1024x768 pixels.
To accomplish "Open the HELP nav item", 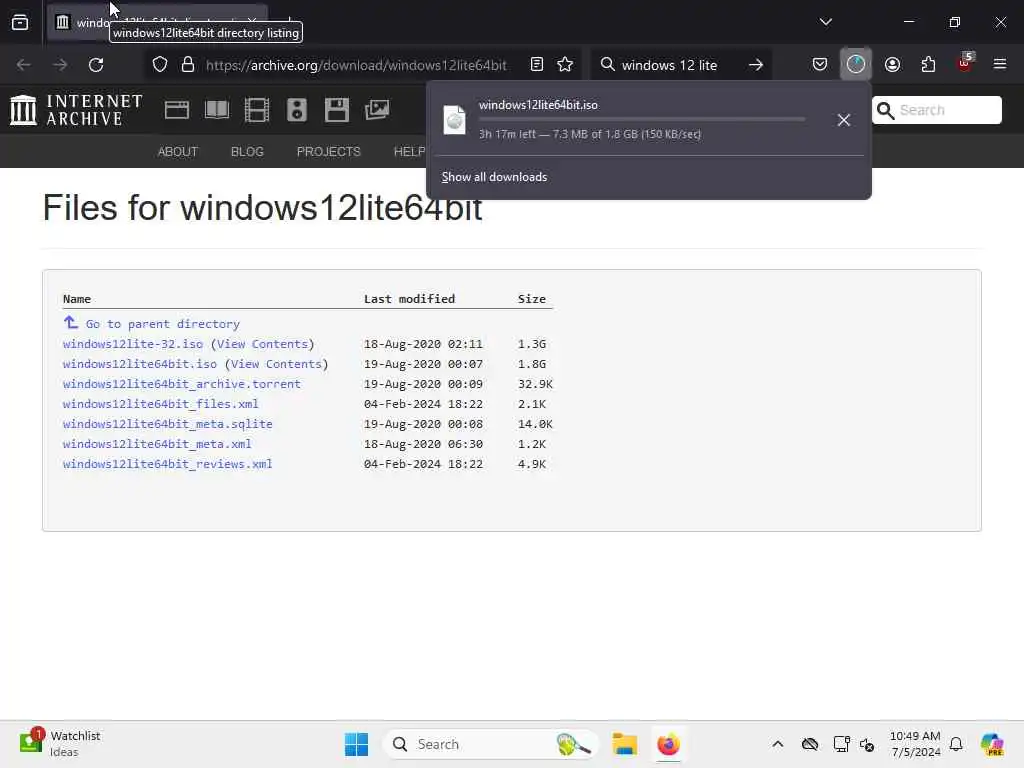I will [409, 152].
